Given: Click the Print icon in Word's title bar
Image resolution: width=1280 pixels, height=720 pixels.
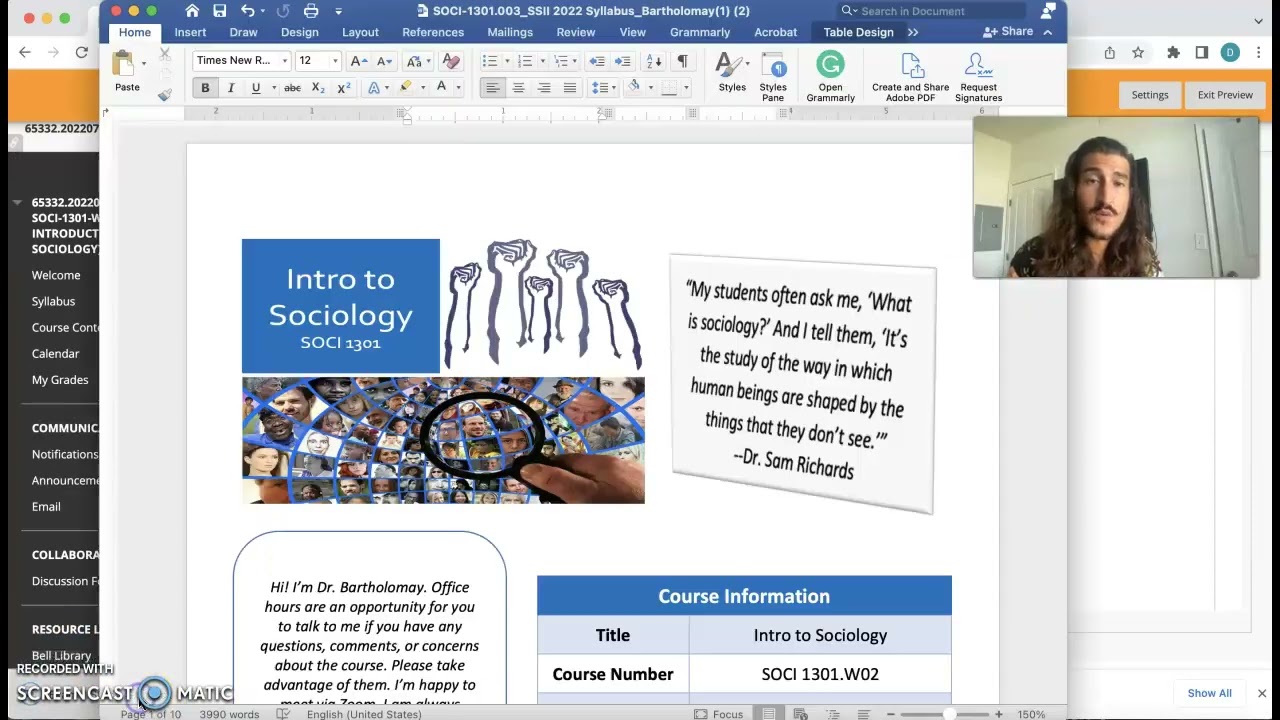Looking at the screenshot, I should point(311,11).
